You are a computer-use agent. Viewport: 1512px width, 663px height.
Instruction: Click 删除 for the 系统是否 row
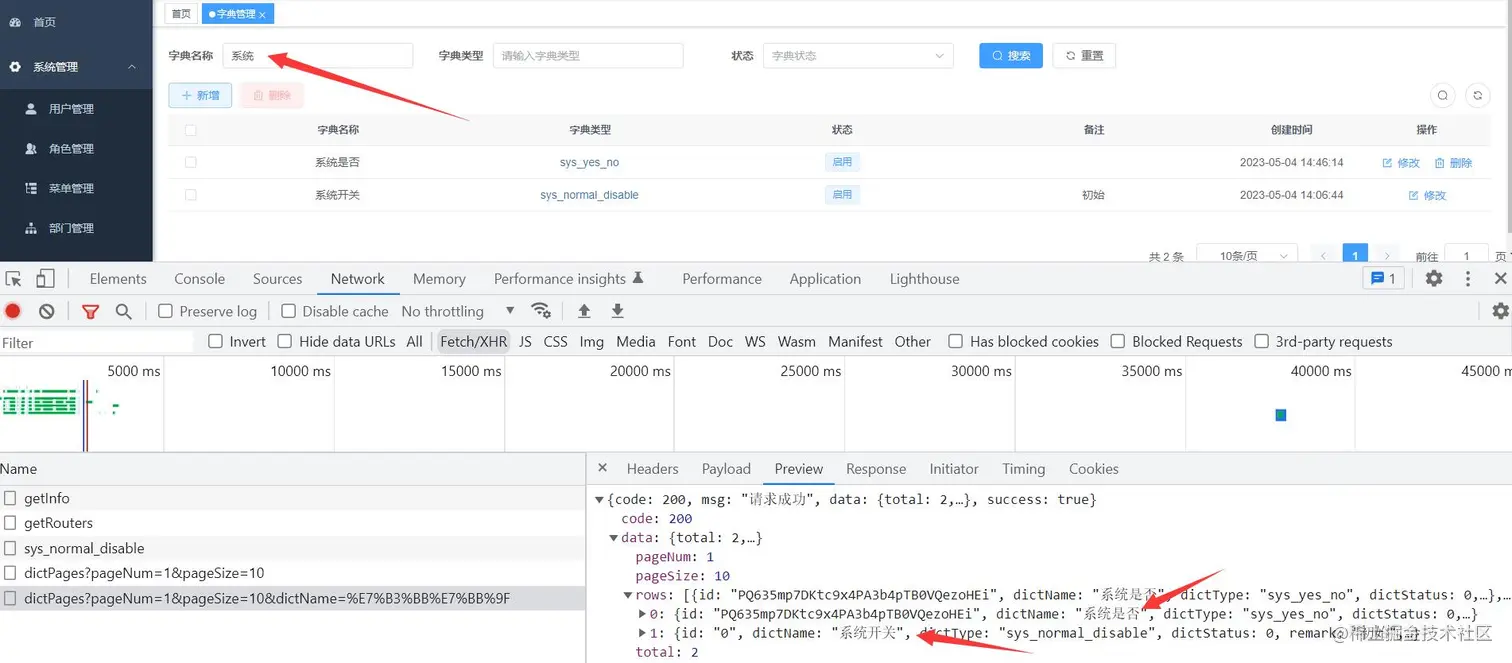(1453, 163)
